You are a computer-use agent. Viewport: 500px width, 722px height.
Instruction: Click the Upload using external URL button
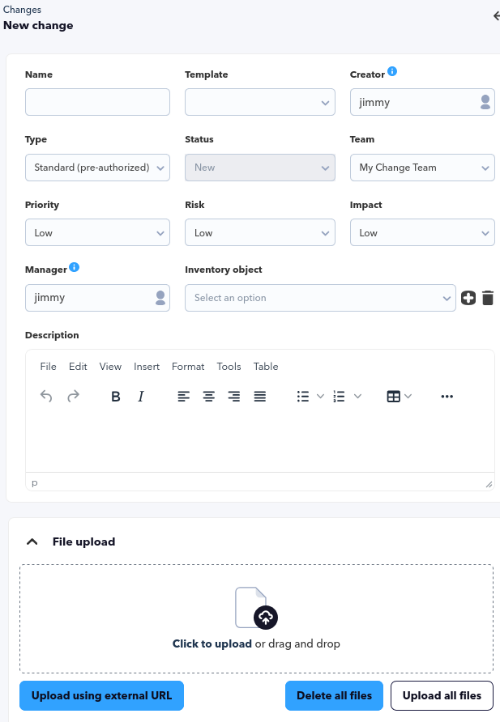click(101, 695)
